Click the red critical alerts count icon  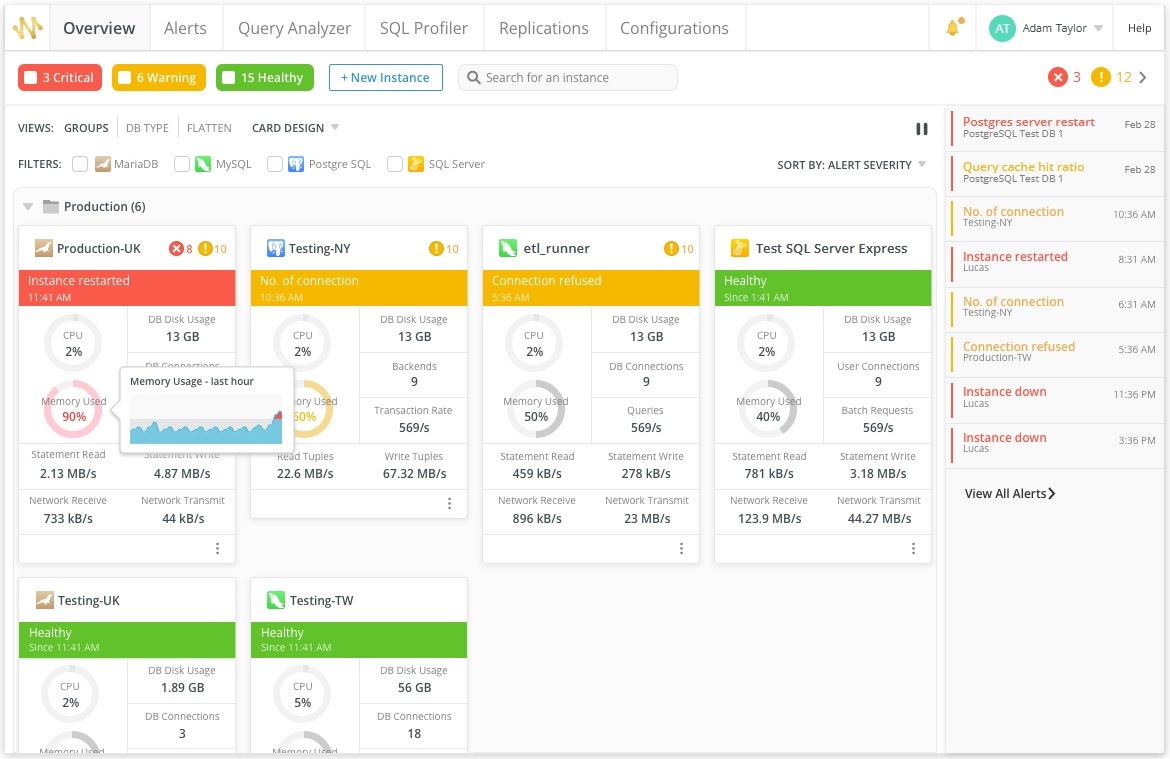(1057, 77)
